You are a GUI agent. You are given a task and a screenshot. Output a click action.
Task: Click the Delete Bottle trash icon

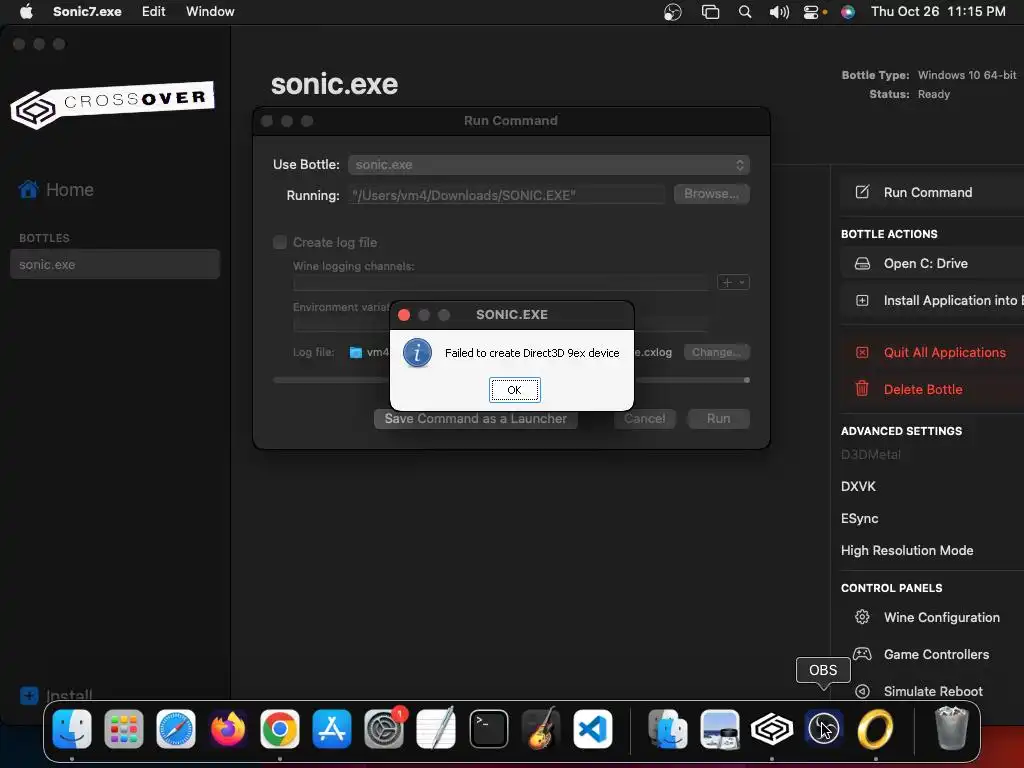[862, 389]
